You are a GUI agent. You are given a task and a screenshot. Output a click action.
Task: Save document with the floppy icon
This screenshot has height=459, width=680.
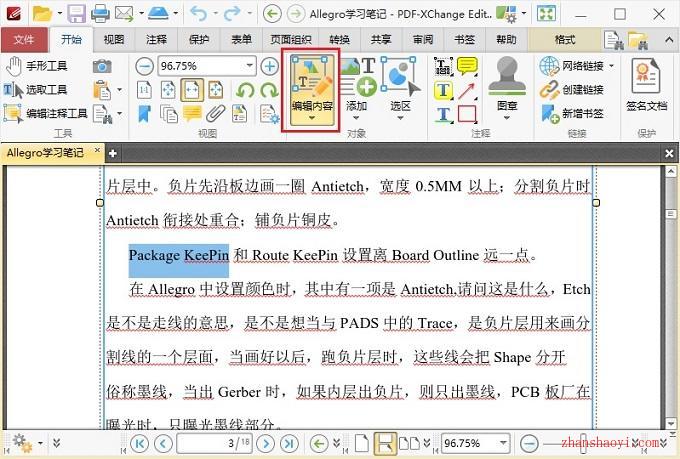click(76, 14)
